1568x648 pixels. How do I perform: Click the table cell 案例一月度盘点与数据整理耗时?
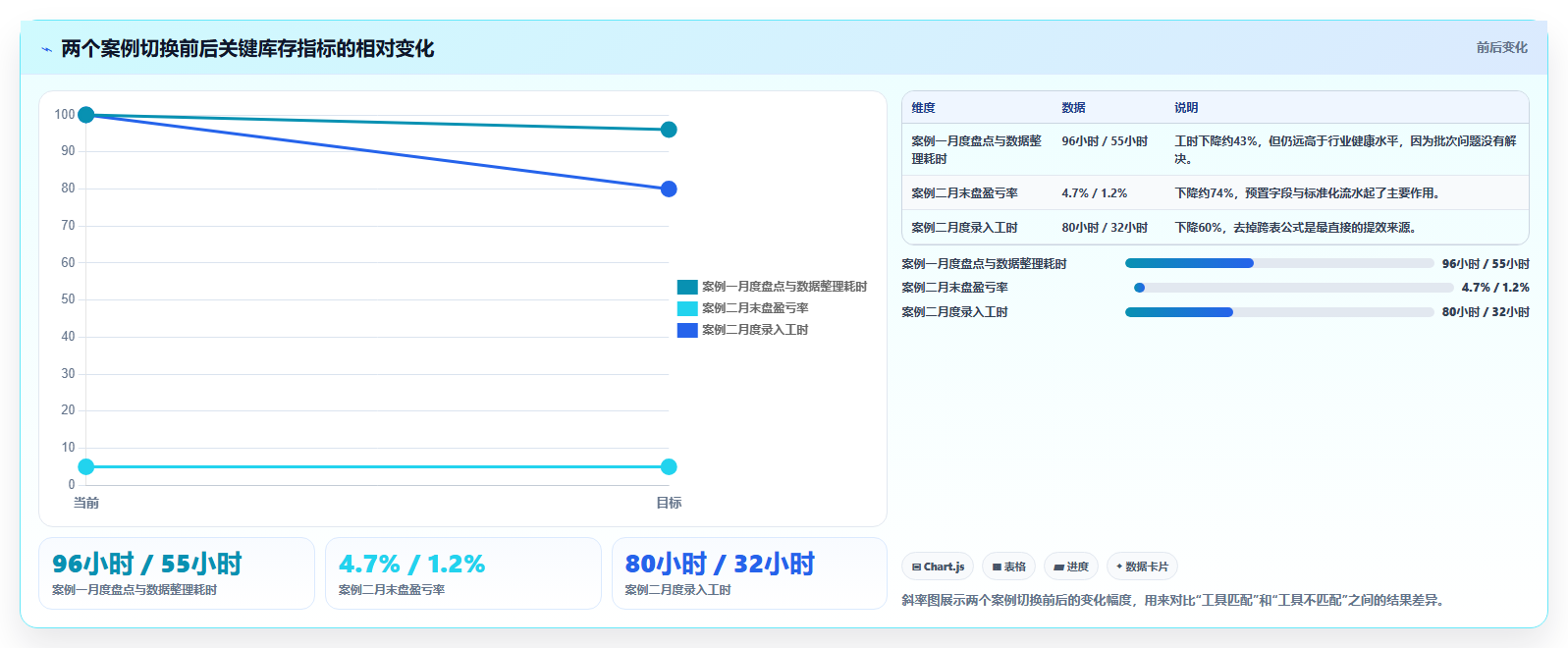tap(976, 150)
